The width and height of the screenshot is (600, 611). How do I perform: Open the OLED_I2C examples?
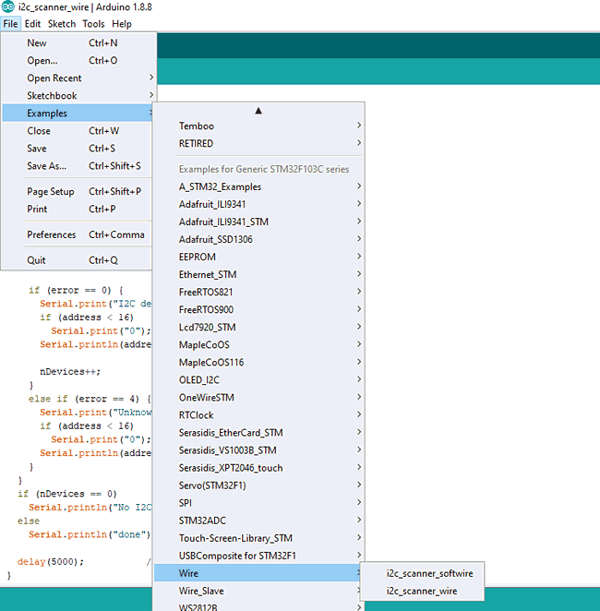pyautogui.click(x=258, y=380)
